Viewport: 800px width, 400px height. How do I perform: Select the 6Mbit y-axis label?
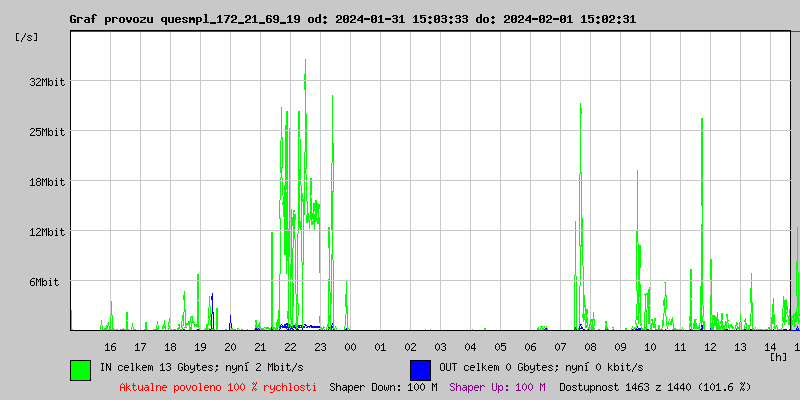coord(43,282)
